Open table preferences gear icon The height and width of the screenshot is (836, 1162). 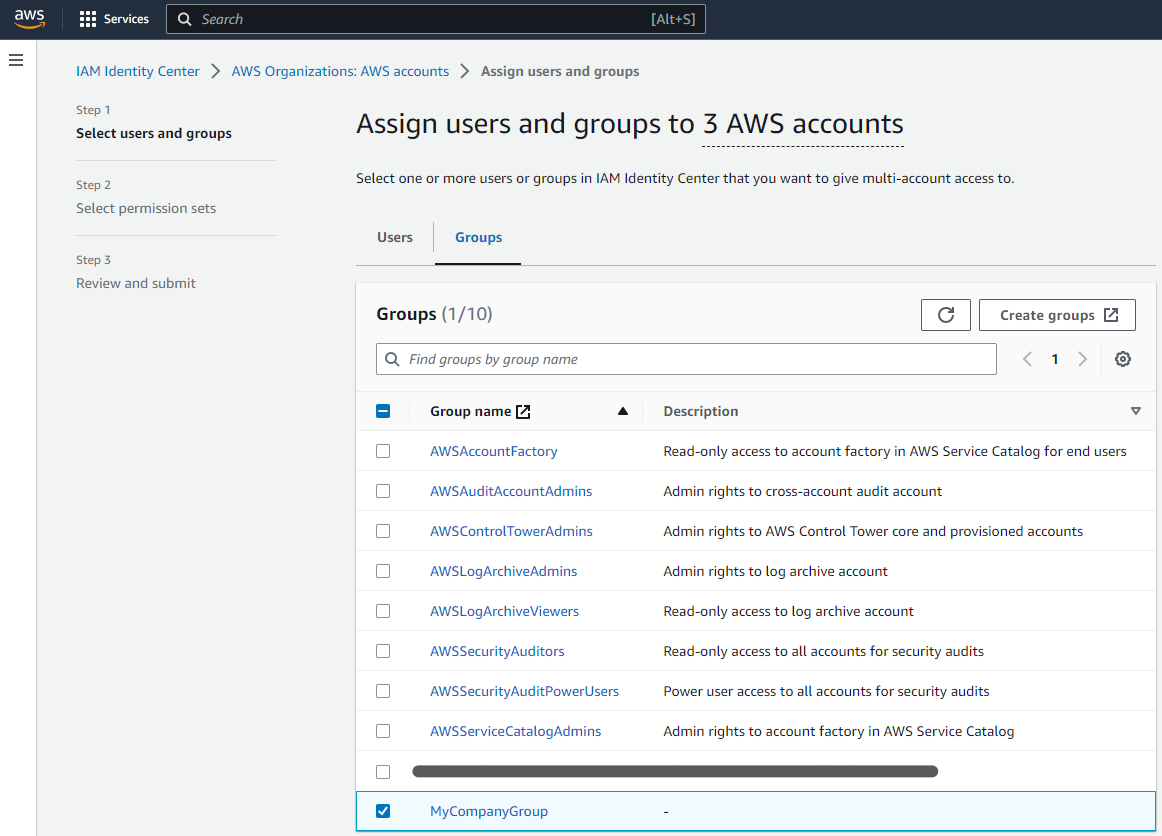point(1123,359)
